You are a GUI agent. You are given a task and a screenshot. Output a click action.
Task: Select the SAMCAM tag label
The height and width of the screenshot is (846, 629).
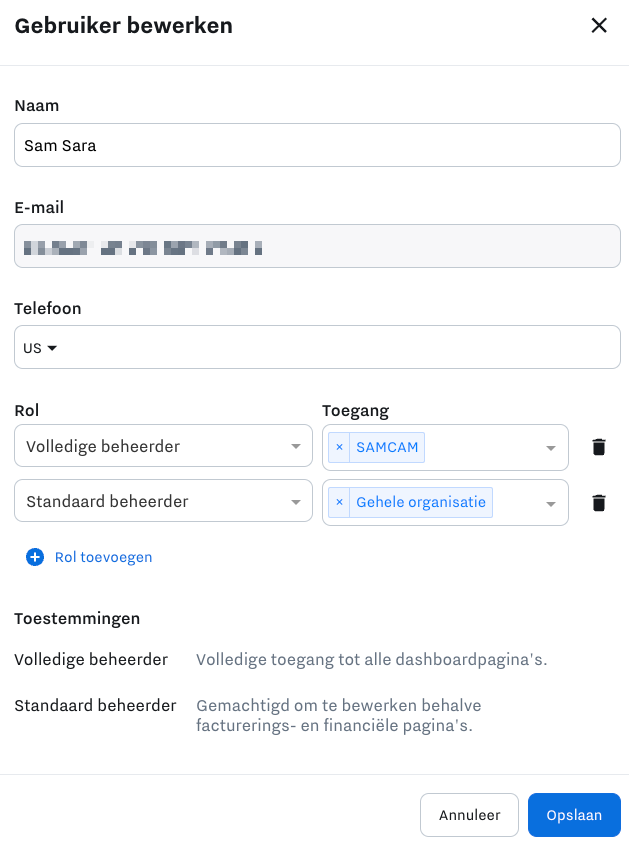tap(387, 447)
